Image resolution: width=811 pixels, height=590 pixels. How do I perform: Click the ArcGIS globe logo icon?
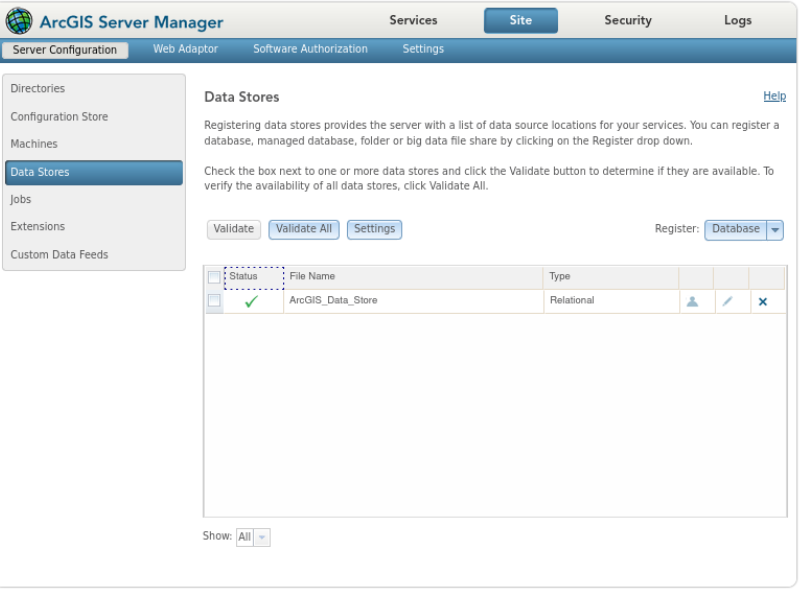tap(19, 21)
